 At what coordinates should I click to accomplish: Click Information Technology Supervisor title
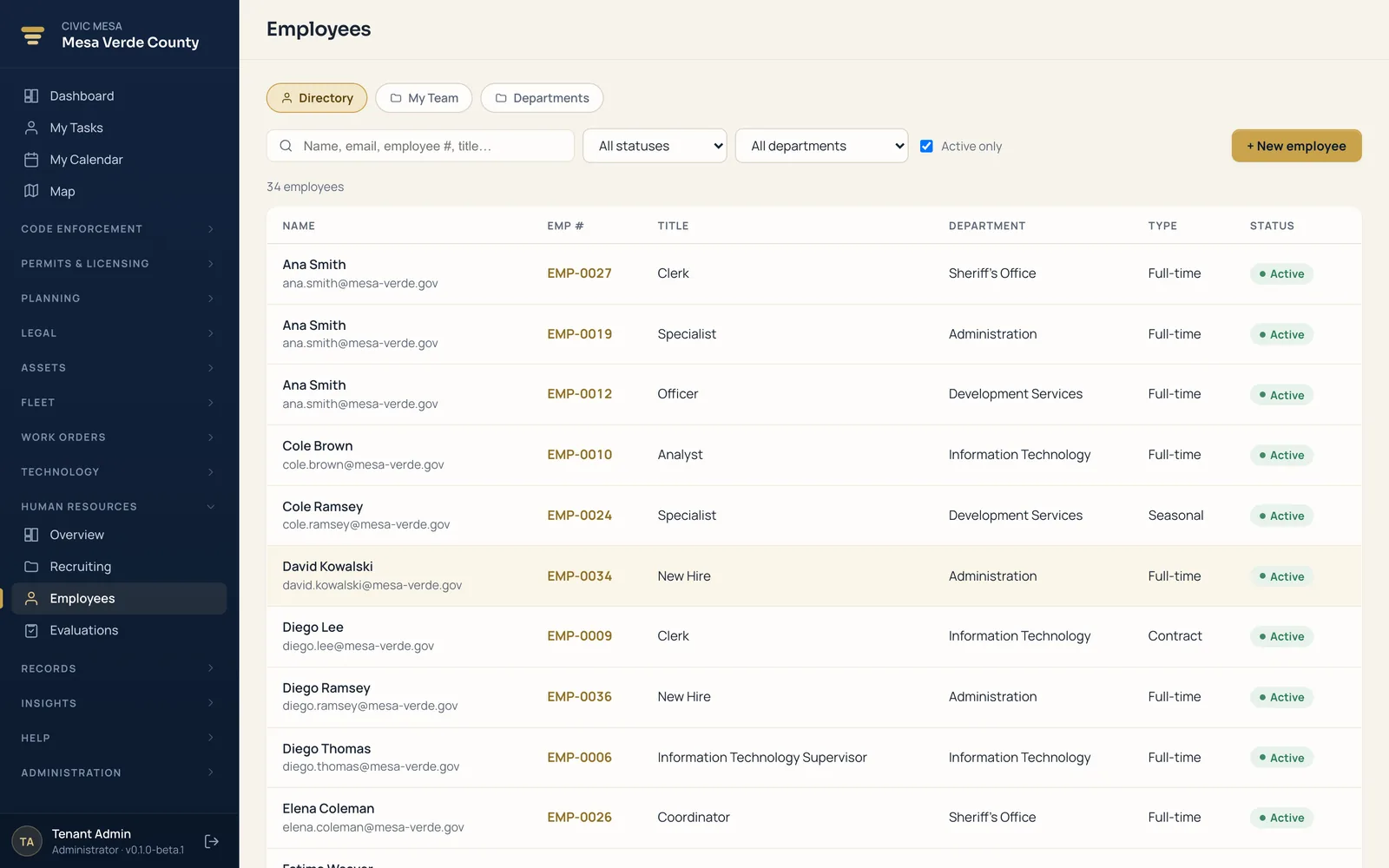[762, 758]
